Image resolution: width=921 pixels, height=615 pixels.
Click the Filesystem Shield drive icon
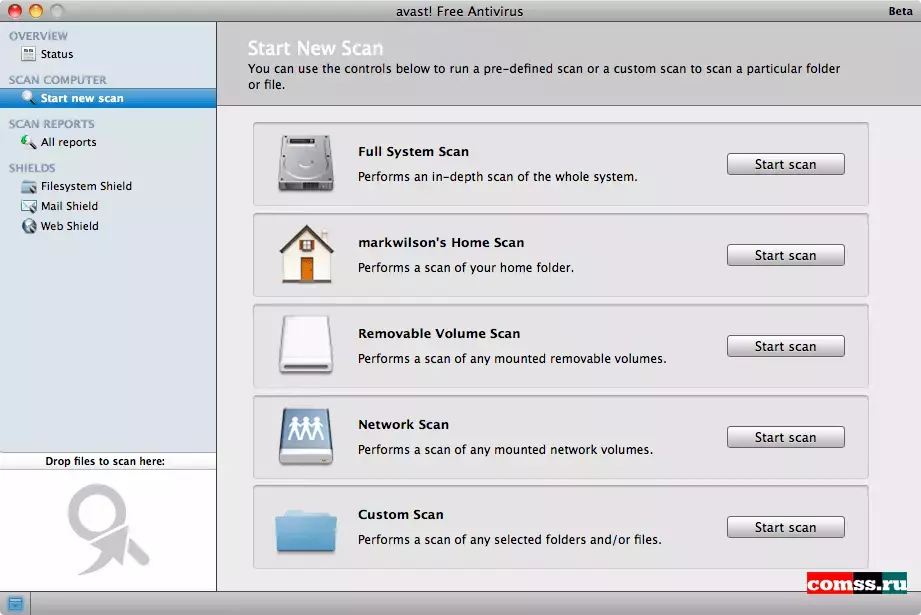[x=28, y=186]
